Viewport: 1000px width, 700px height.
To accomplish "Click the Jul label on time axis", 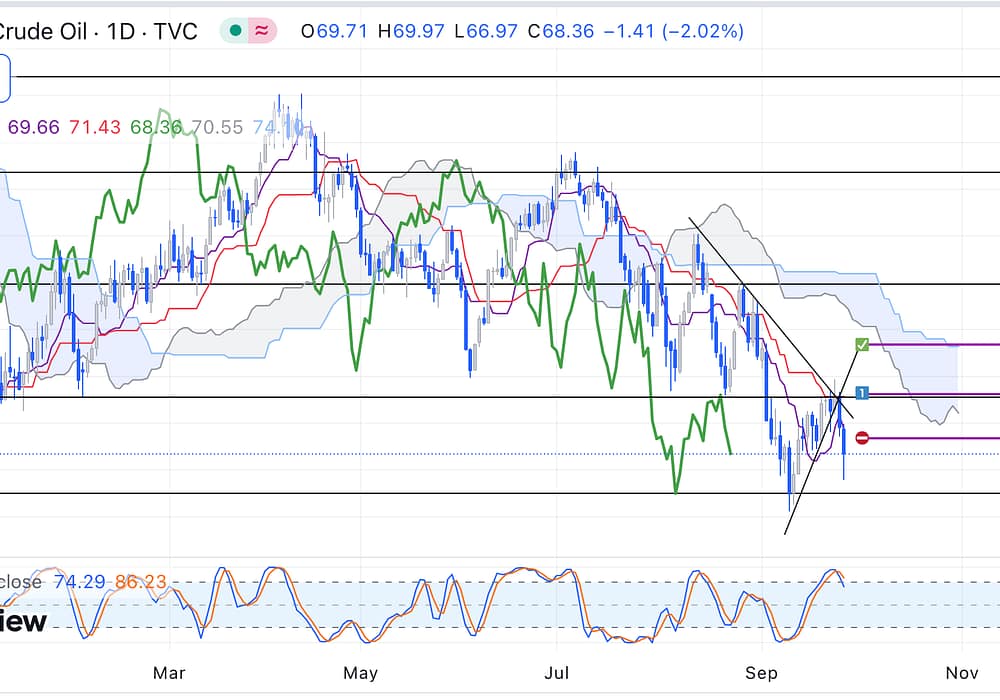I will 556,672.
